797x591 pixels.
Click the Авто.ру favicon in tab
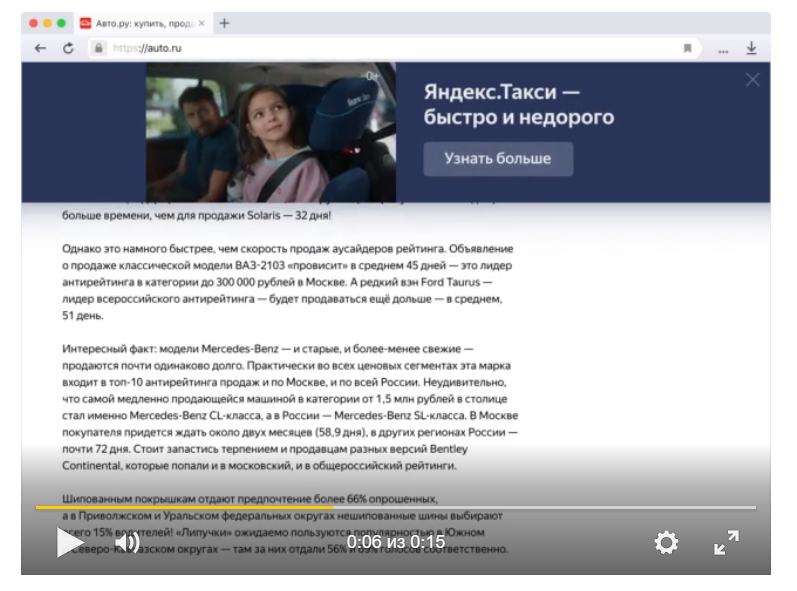click(85, 23)
